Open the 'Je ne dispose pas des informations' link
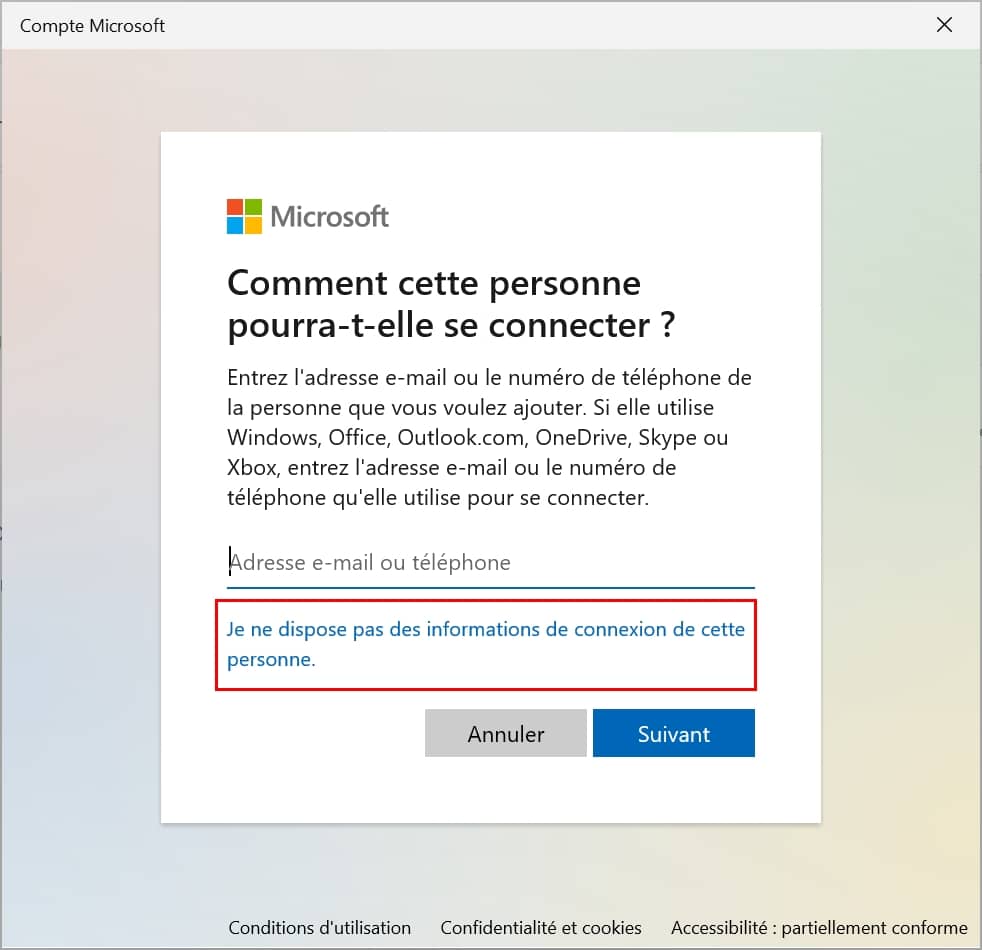This screenshot has width=982, height=950. [x=485, y=630]
